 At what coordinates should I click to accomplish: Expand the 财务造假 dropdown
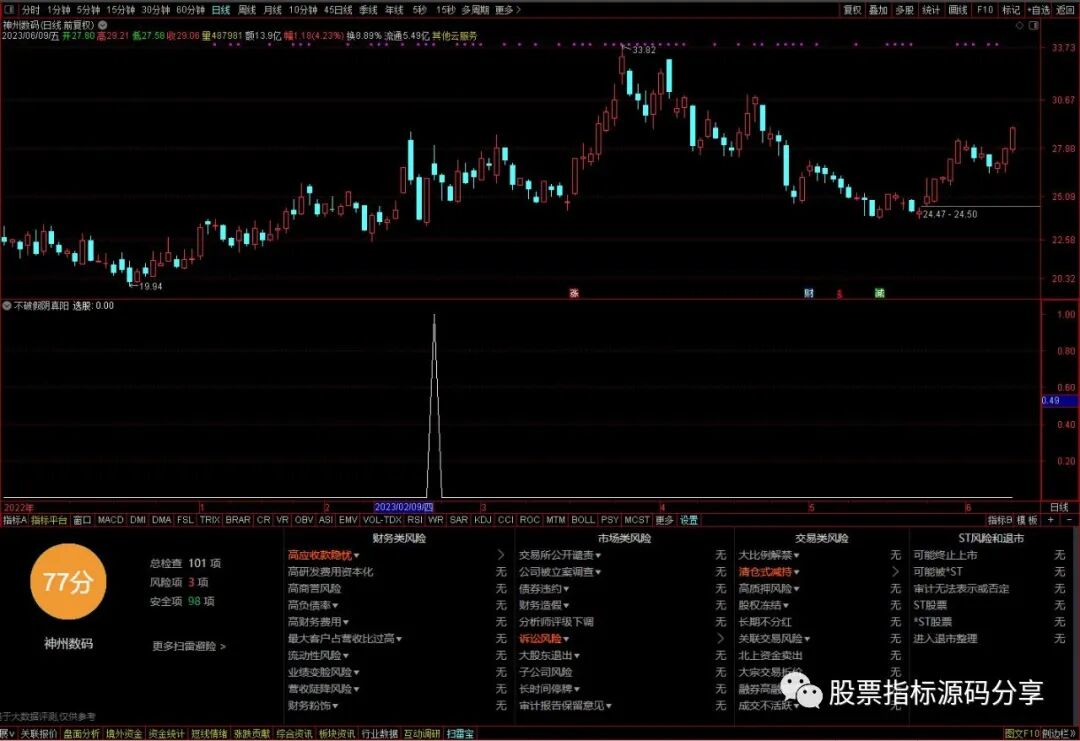pyautogui.click(x=544, y=605)
